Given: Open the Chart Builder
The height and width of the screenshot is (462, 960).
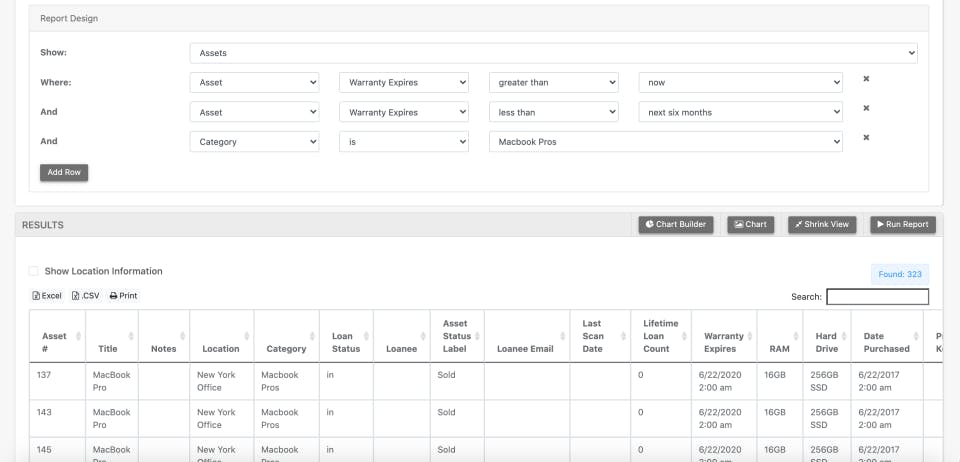Looking at the screenshot, I should click(x=676, y=225).
